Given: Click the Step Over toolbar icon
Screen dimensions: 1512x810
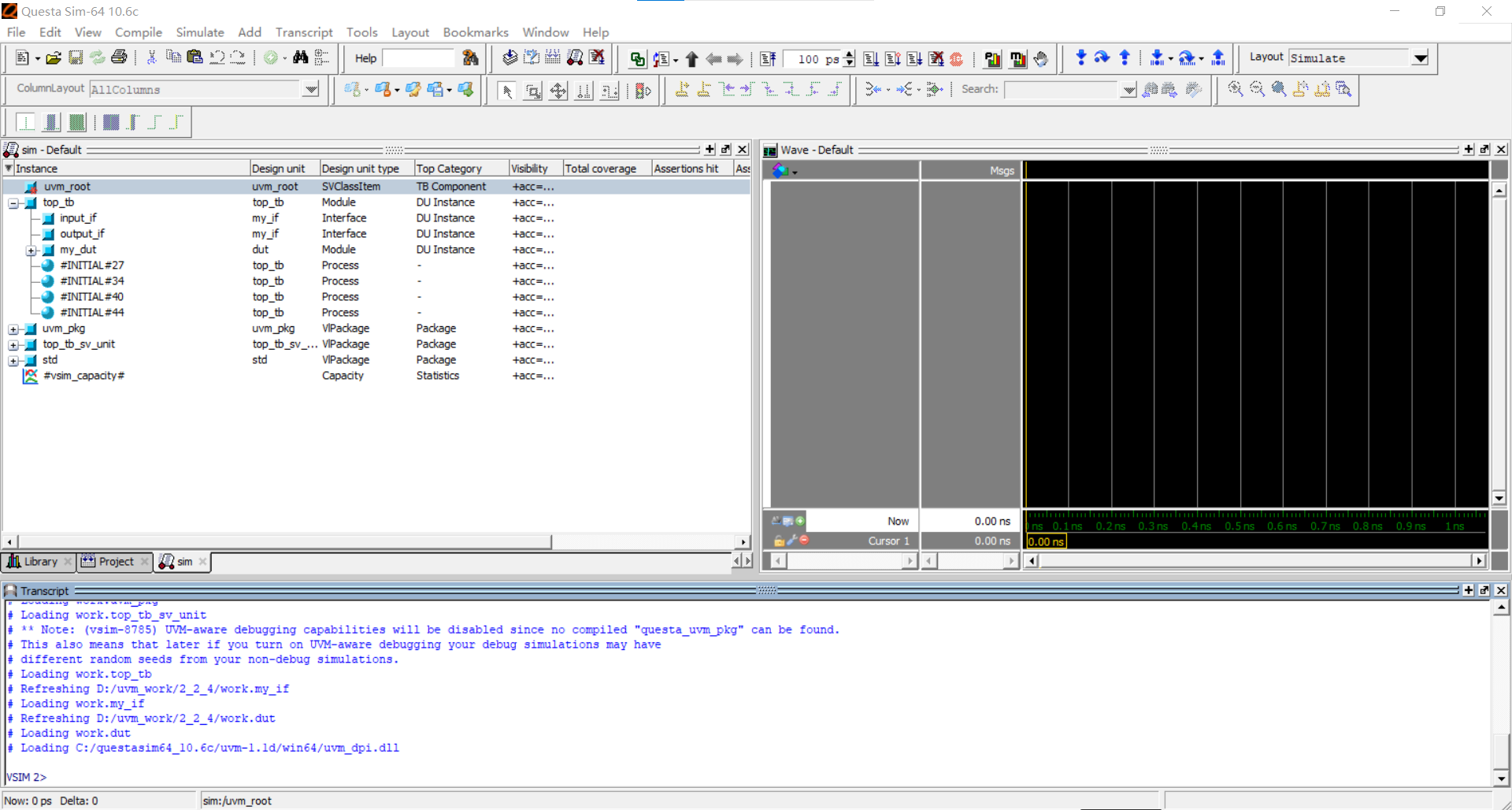Looking at the screenshot, I should click(x=1101, y=58).
